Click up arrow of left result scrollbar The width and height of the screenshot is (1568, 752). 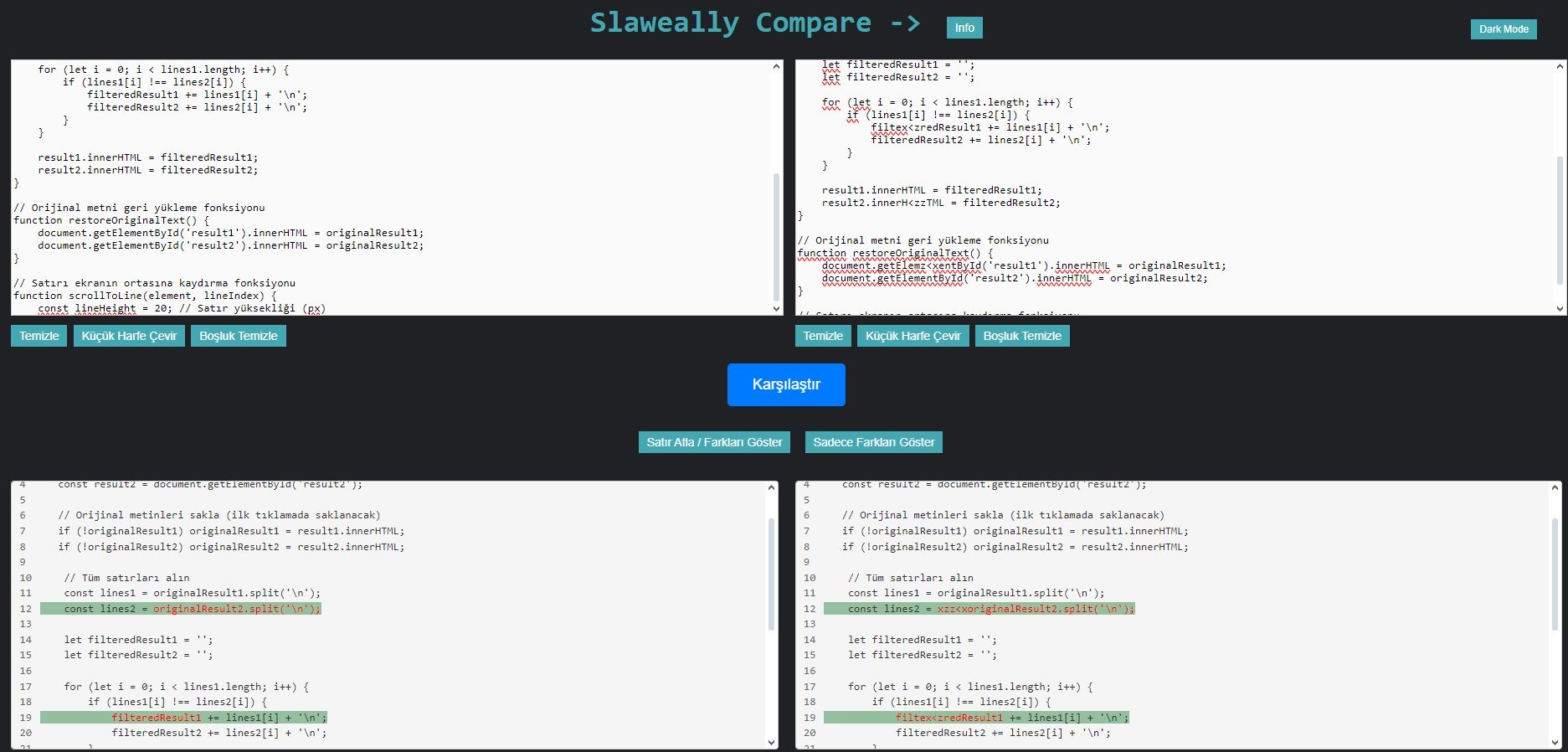click(772, 487)
